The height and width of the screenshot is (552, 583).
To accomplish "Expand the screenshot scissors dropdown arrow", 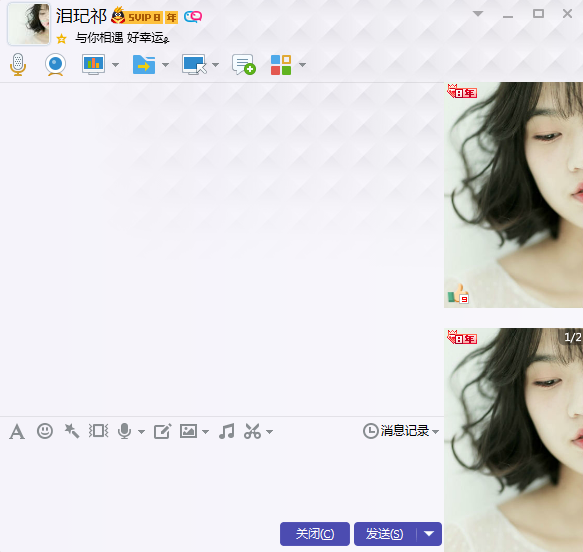I will 270,432.
